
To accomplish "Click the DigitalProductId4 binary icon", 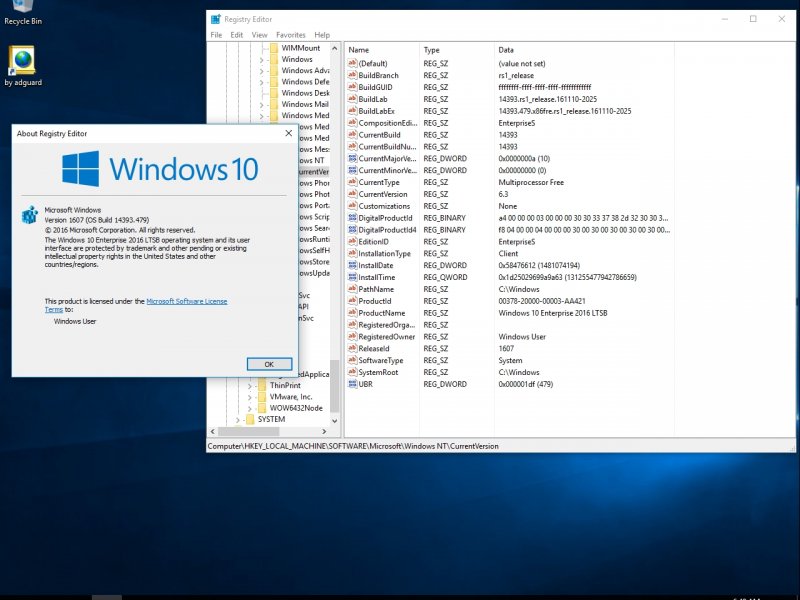I will pyautogui.click(x=352, y=230).
